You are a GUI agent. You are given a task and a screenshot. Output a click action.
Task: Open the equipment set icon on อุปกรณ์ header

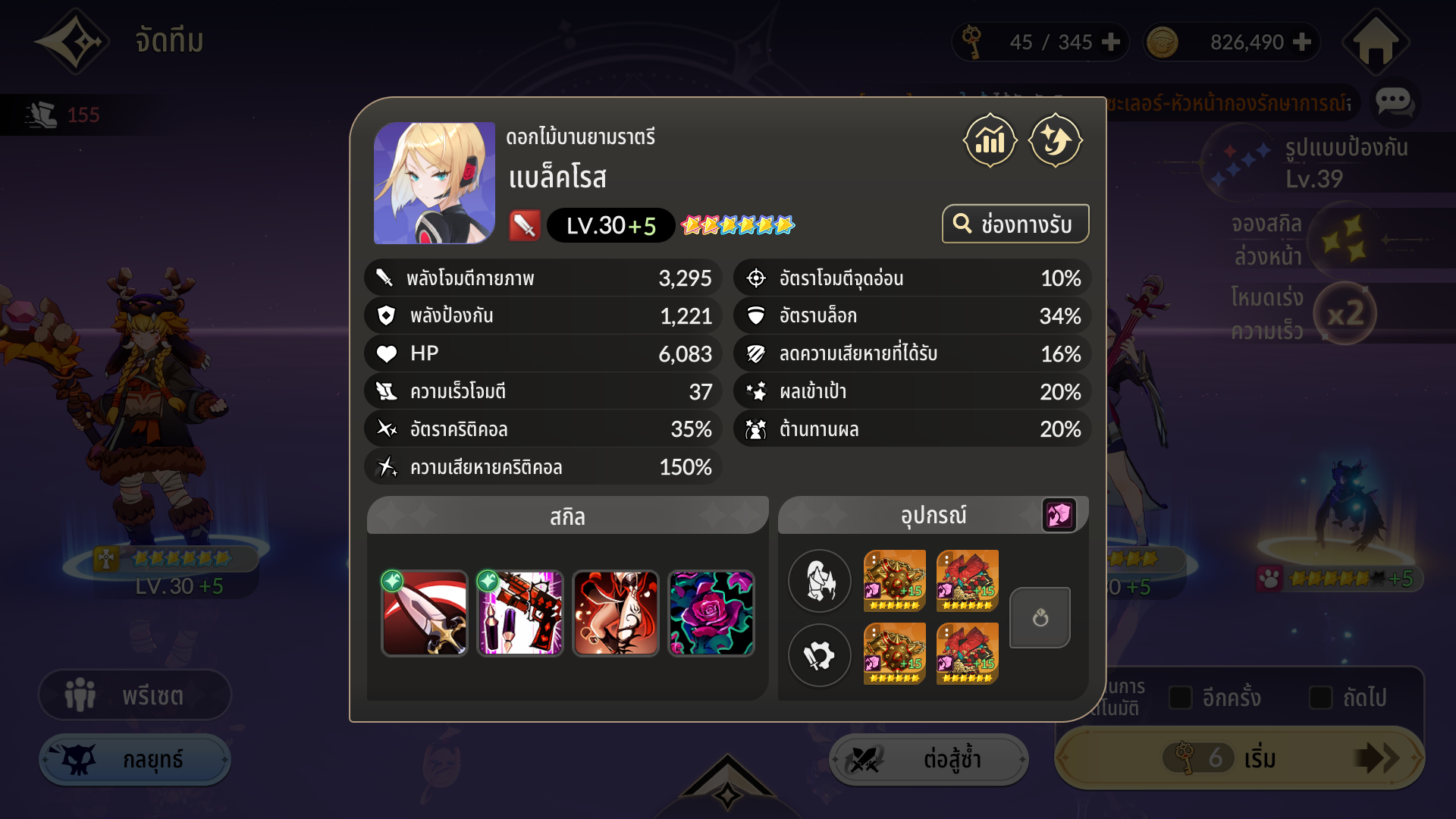pyautogui.click(x=1059, y=516)
